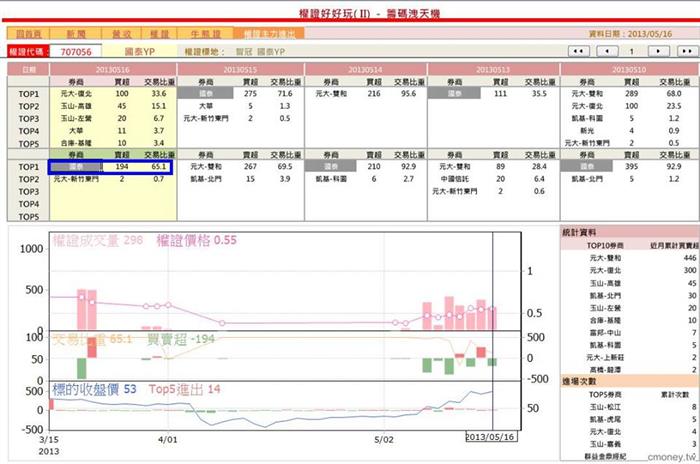Click the 標的收盤價 53 chart legend

tap(94, 389)
